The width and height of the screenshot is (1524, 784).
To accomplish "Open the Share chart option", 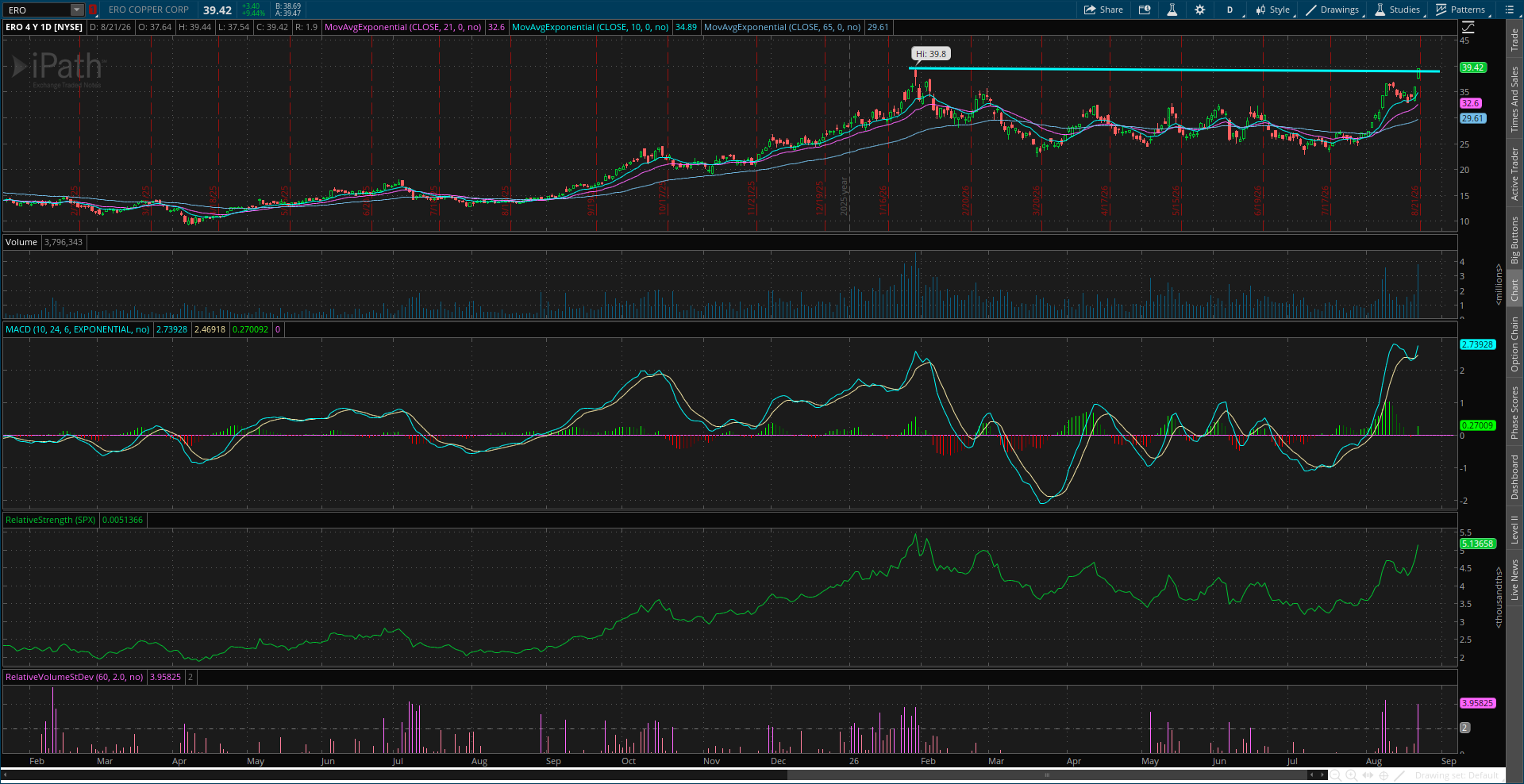I will pyautogui.click(x=1103, y=10).
